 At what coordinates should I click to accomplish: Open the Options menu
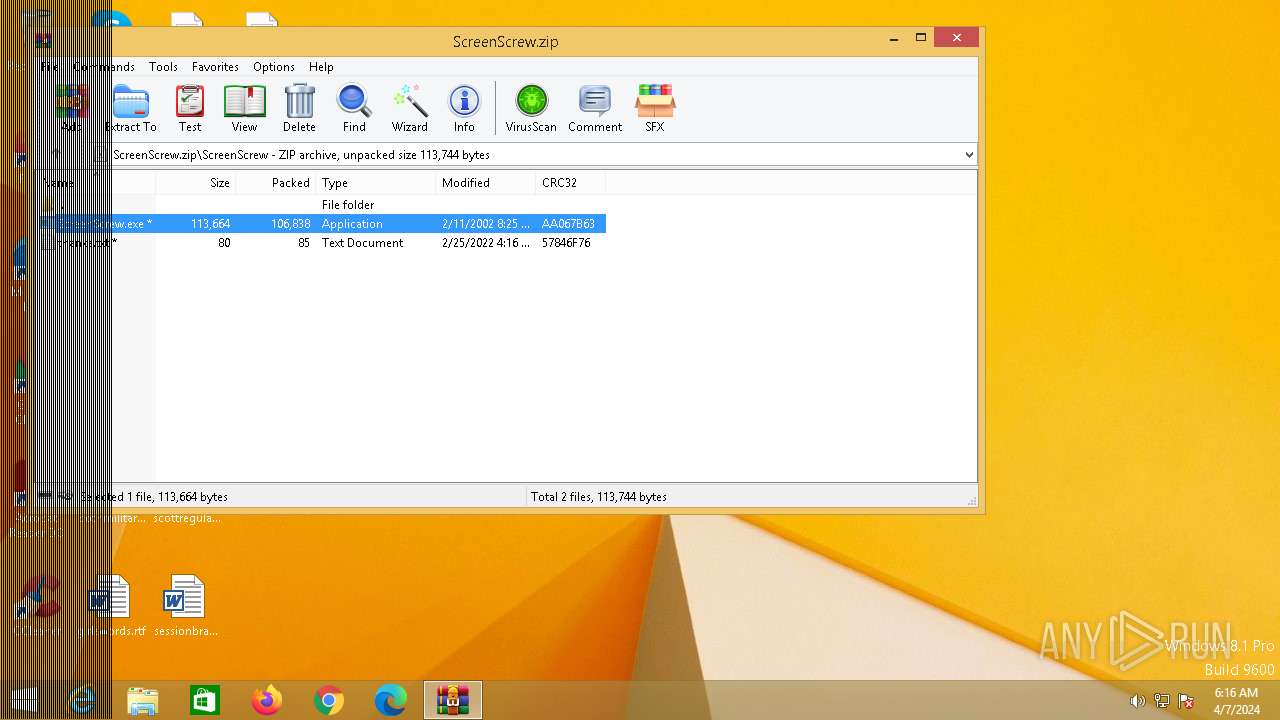pos(273,67)
